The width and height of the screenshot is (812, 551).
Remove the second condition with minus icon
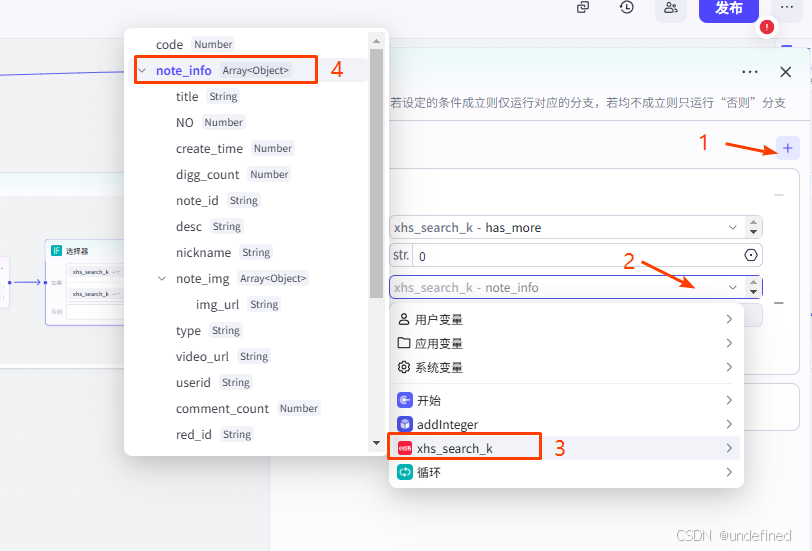[x=778, y=303]
